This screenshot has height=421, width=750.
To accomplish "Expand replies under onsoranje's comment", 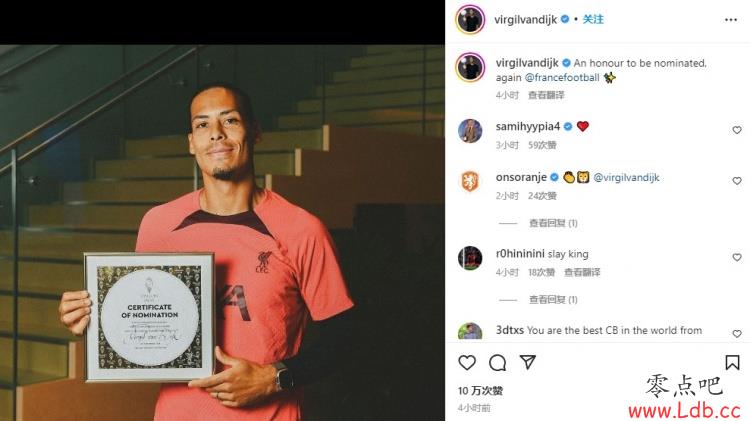I will point(553,223).
